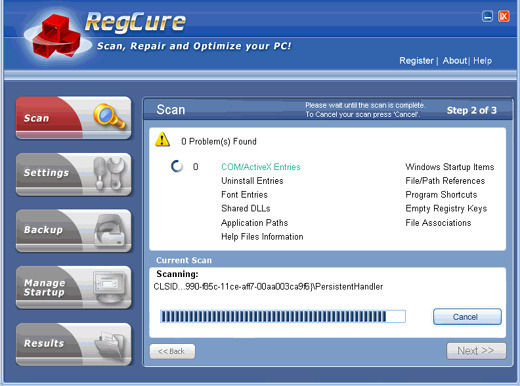Click the Current Scan heading
The width and height of the screenshot is (520, 386).
point(184,260)
